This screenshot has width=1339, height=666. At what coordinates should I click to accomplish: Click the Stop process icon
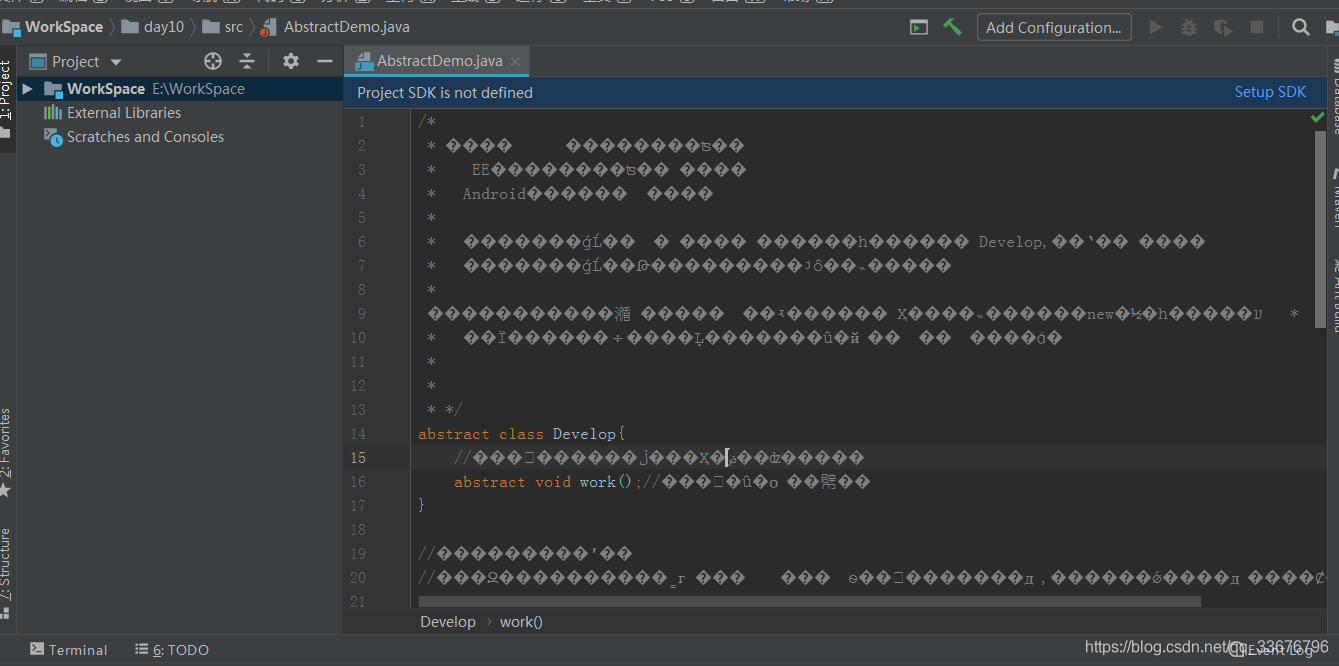[1256, 27]
